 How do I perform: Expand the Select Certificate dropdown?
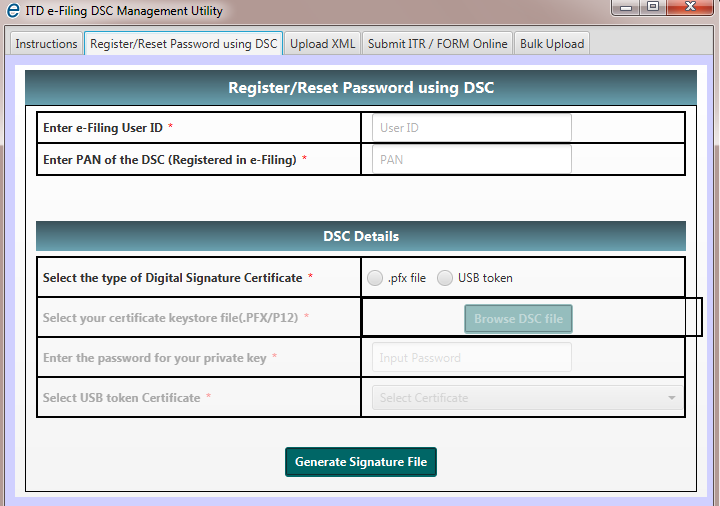527,398
